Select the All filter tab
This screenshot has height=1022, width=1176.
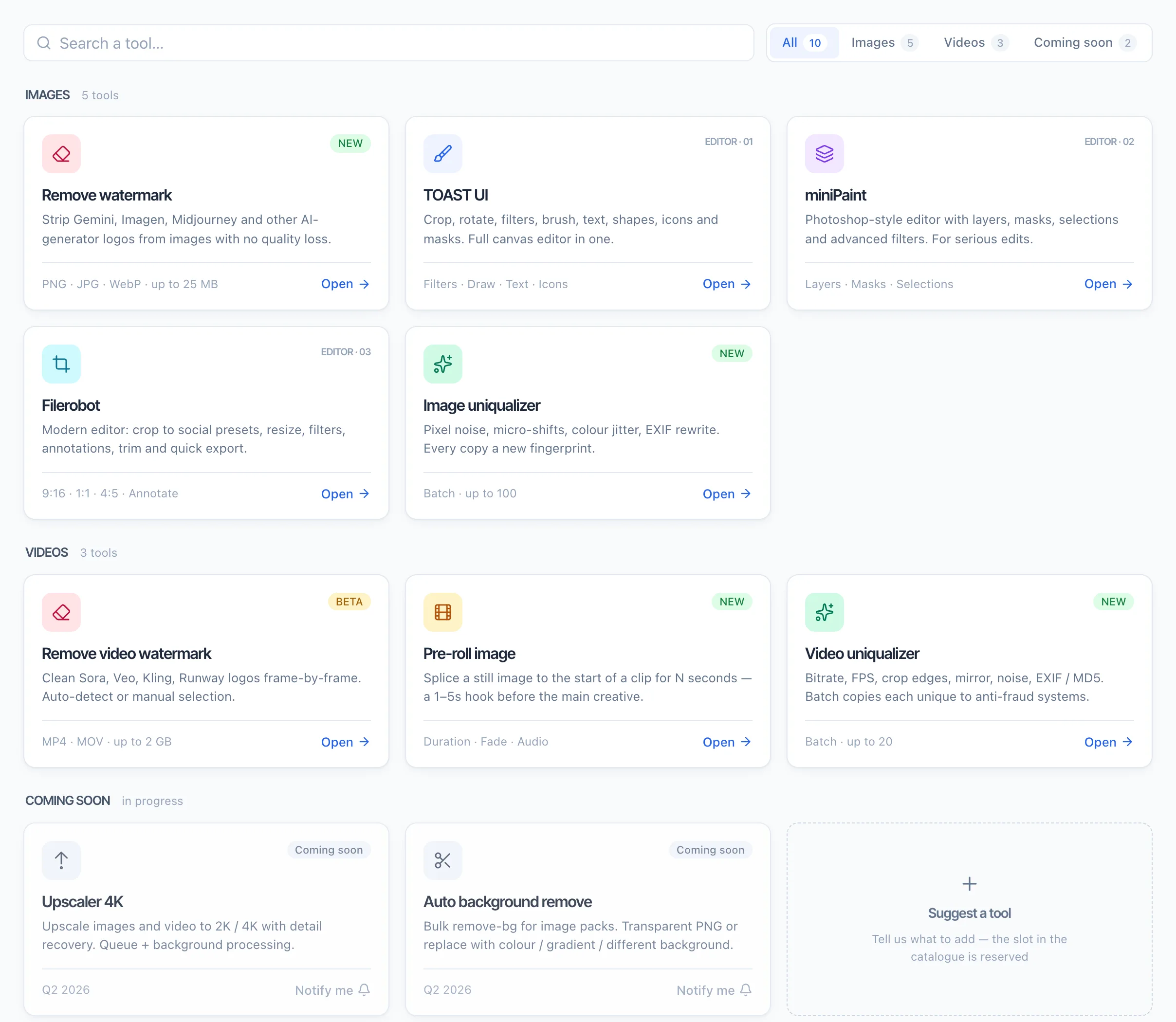804,43
